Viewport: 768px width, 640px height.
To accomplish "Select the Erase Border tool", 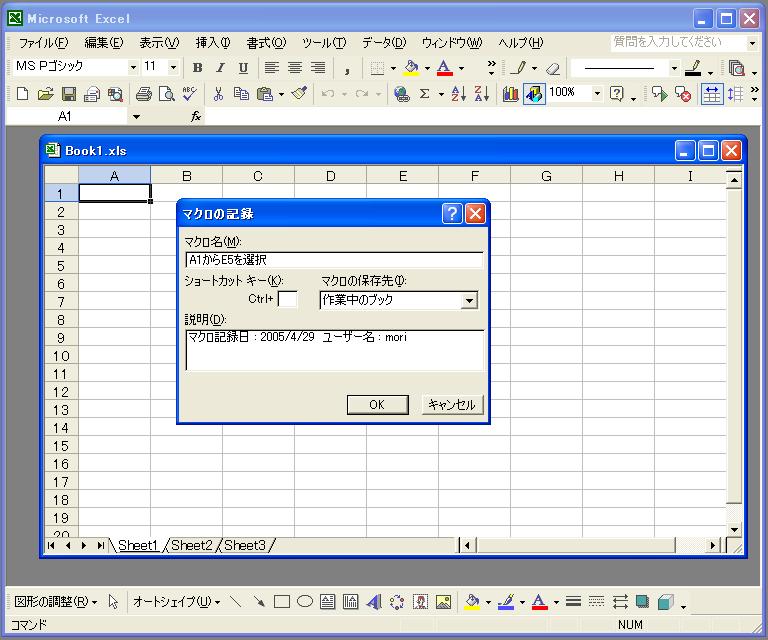I will 553,68.
